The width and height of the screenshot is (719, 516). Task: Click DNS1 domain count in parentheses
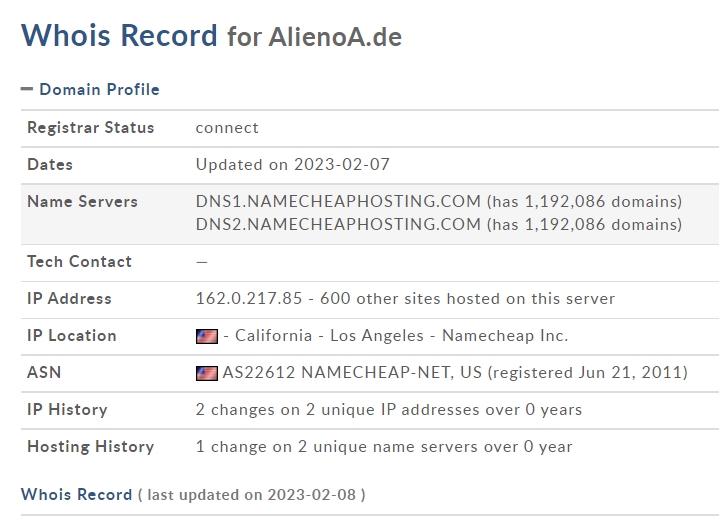pyautogui.click(x=584, y=201)
